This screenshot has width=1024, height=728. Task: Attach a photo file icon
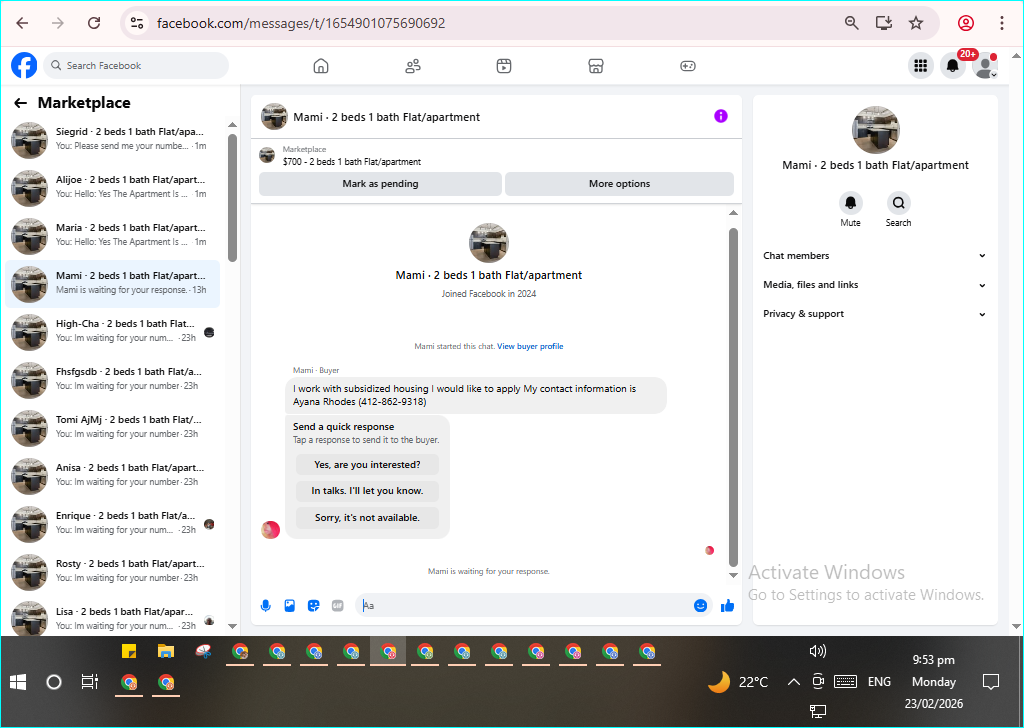[x=290, y=606]
